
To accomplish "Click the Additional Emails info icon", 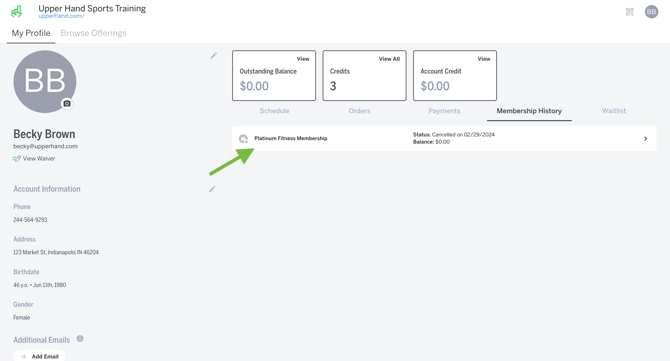I will [80, 339].
